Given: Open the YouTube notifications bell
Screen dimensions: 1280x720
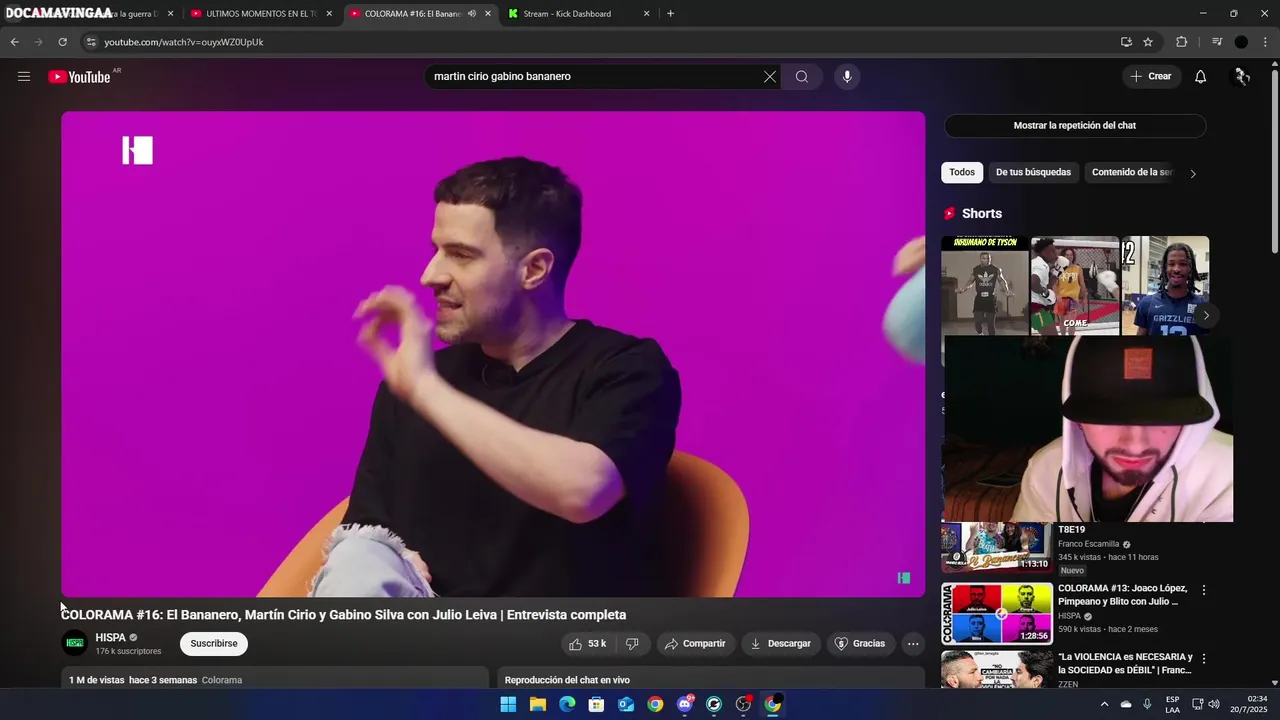Looking at the screenshot, I should coord(1201,77).
